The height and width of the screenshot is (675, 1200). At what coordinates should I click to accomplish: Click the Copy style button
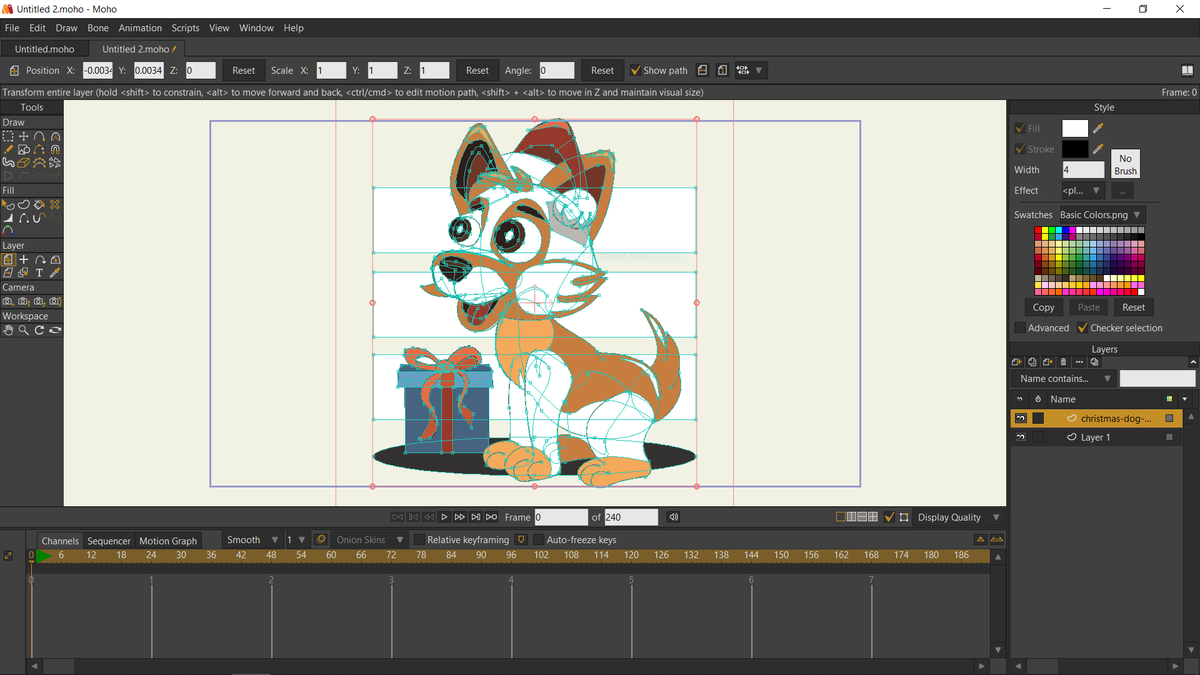[x=1043, y=307]
